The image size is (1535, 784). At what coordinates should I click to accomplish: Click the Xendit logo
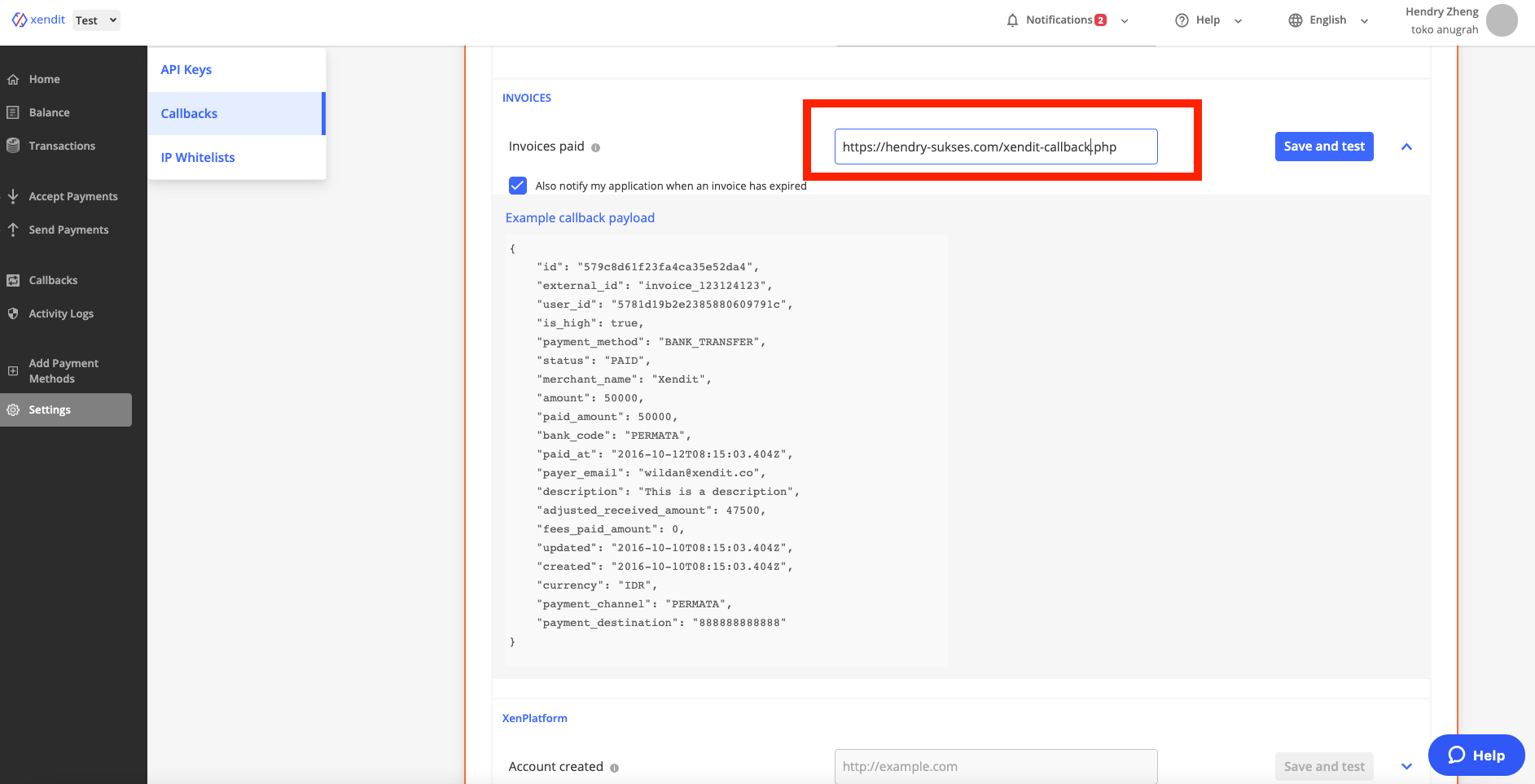pyautogui.click(x=38, y=20)
